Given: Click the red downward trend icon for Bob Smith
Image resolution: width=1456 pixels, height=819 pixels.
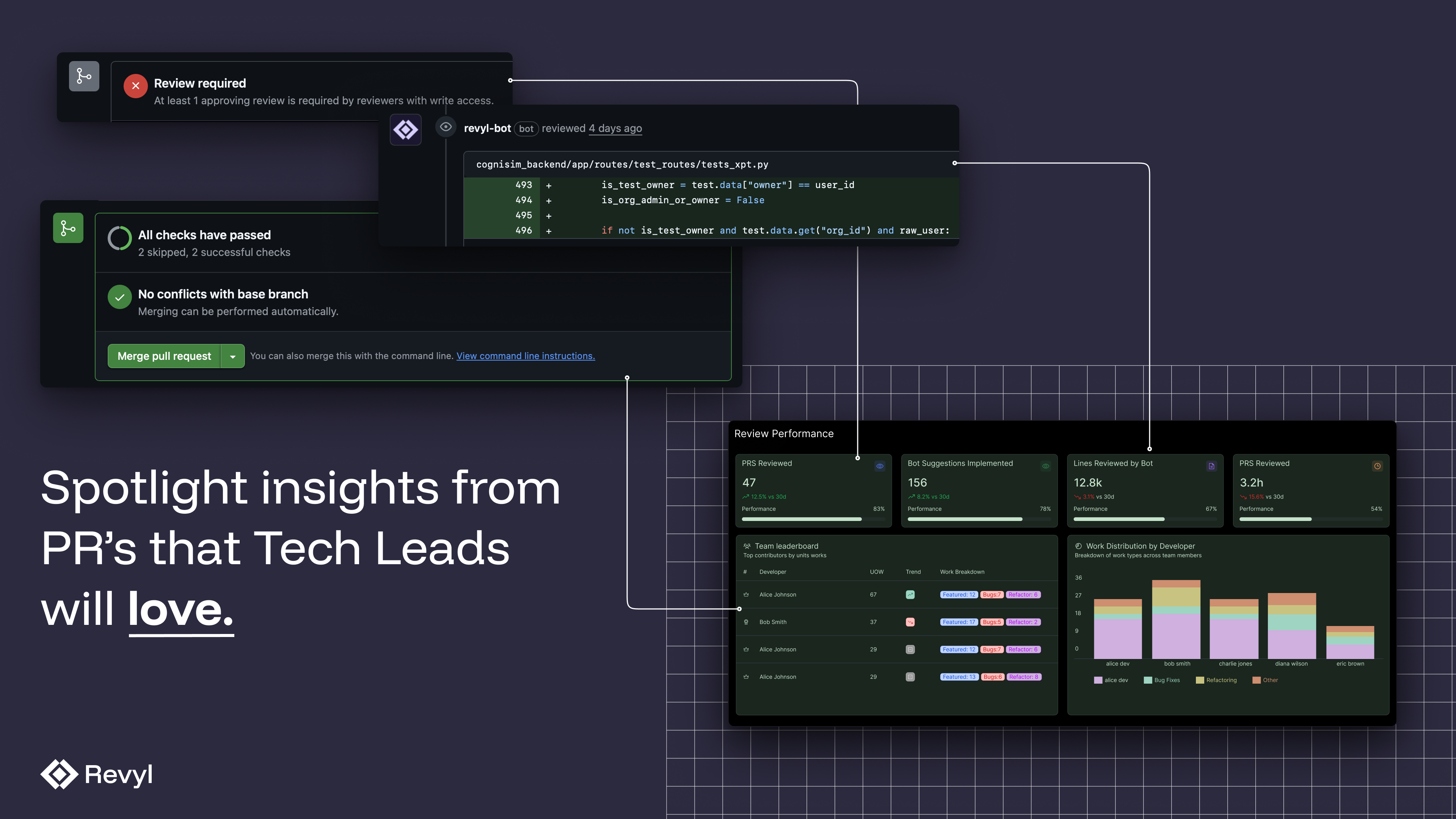Looking at the screenshot, I should (910, 622).
